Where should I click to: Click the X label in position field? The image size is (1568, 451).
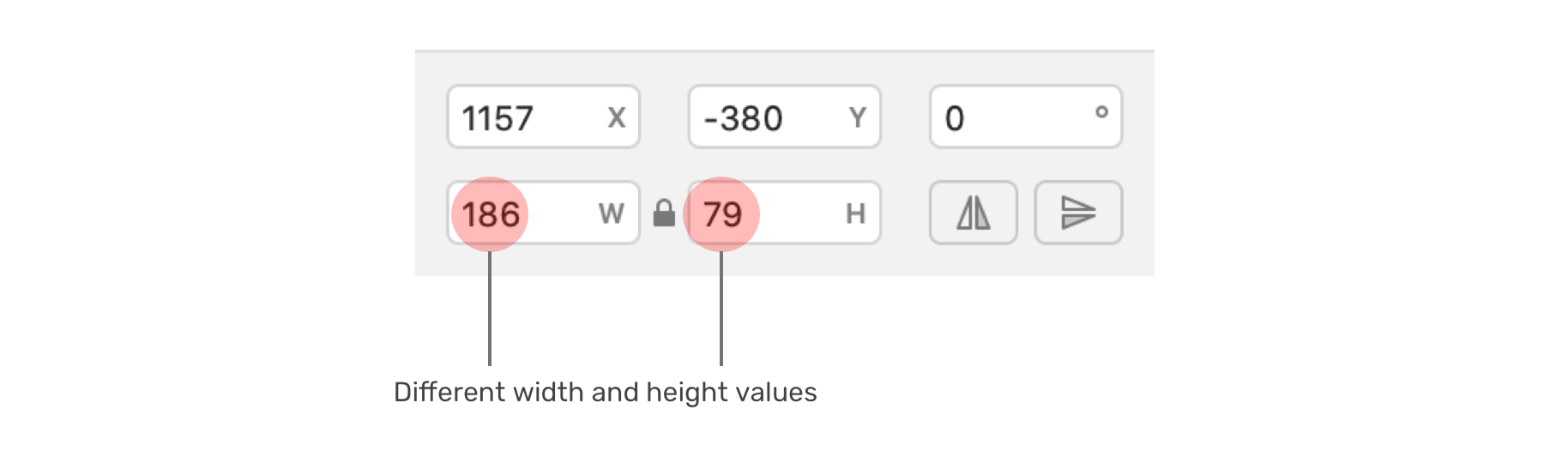tap(616, 117)
